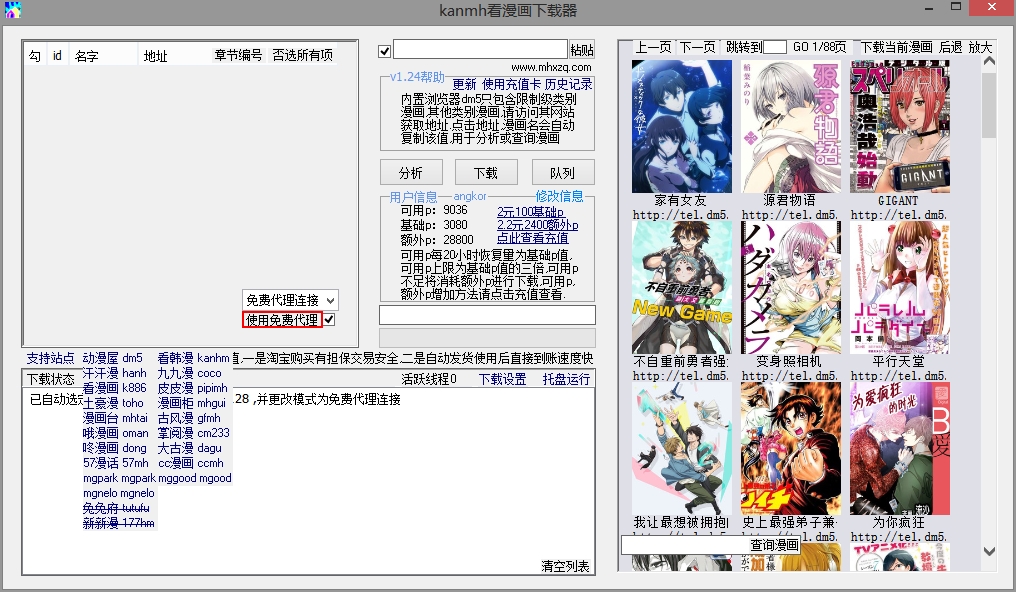Open the 平行天堂 manga cover

[899, 287]
